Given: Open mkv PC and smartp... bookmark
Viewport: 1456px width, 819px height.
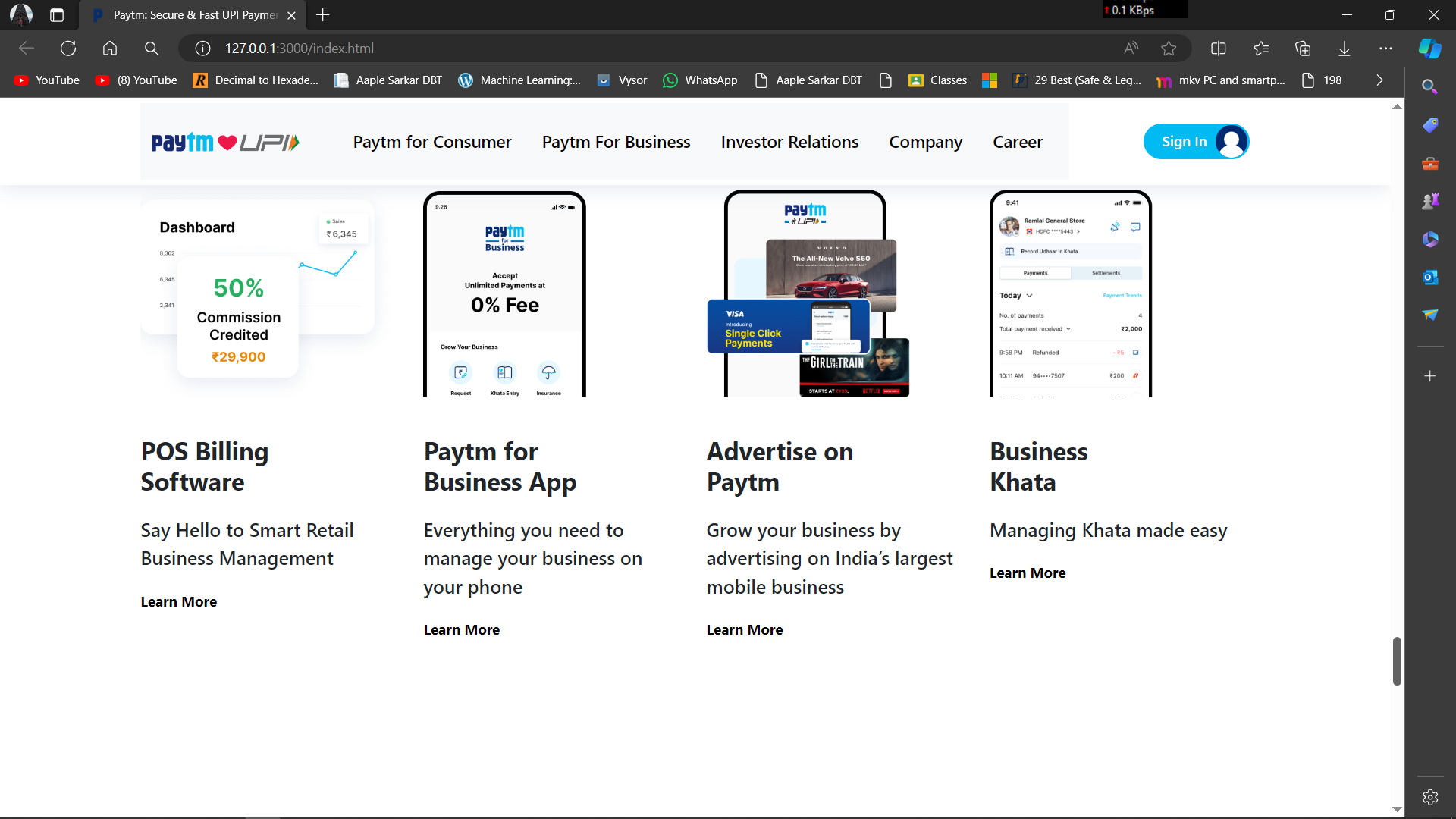Looking at the screenshot, I should tap(1221, 80).
